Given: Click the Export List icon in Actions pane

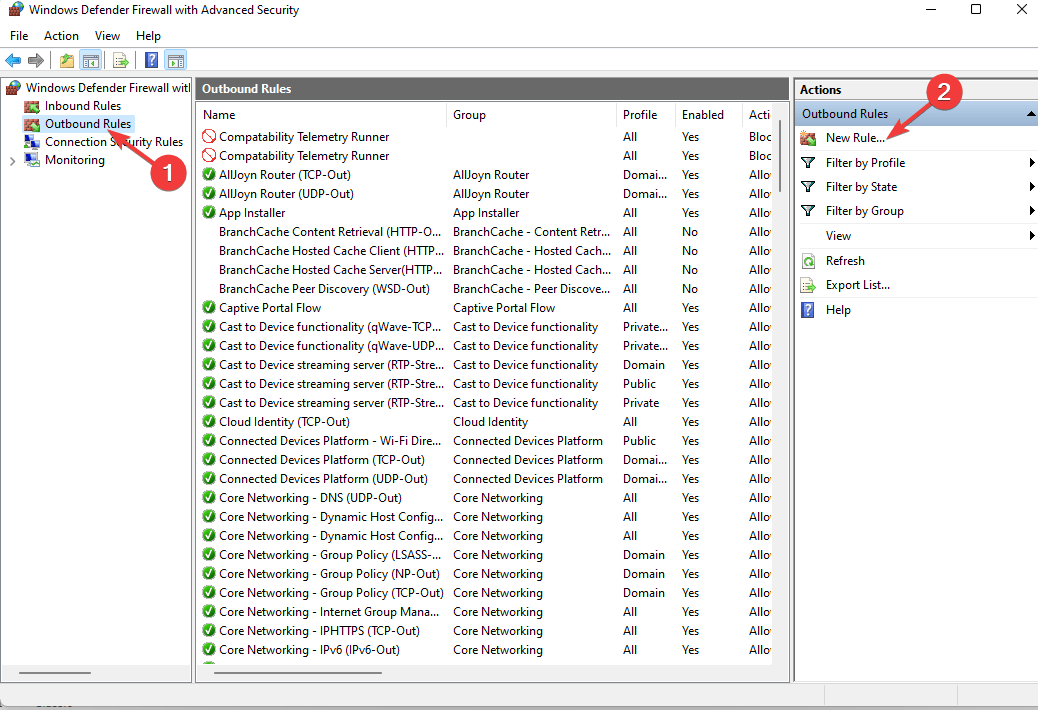Looking at the screenshot, I should coord(808,285).
